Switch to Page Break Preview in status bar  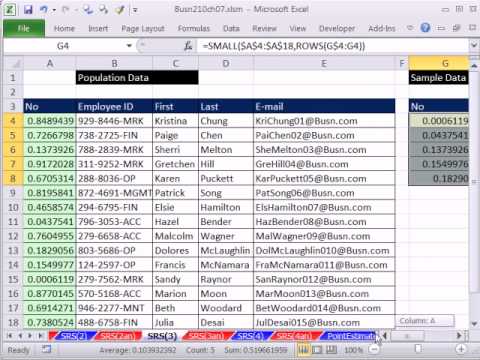click(331, 349)
